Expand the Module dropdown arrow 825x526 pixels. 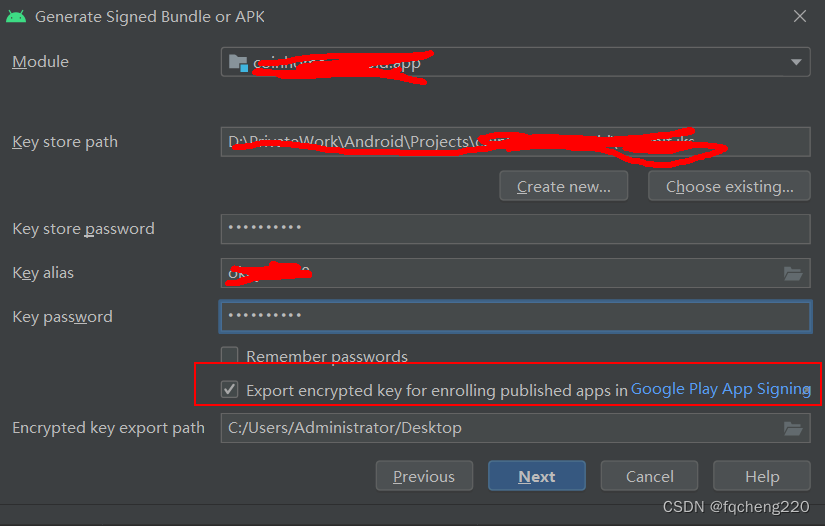pyautogui.click(x=796, y=62)
